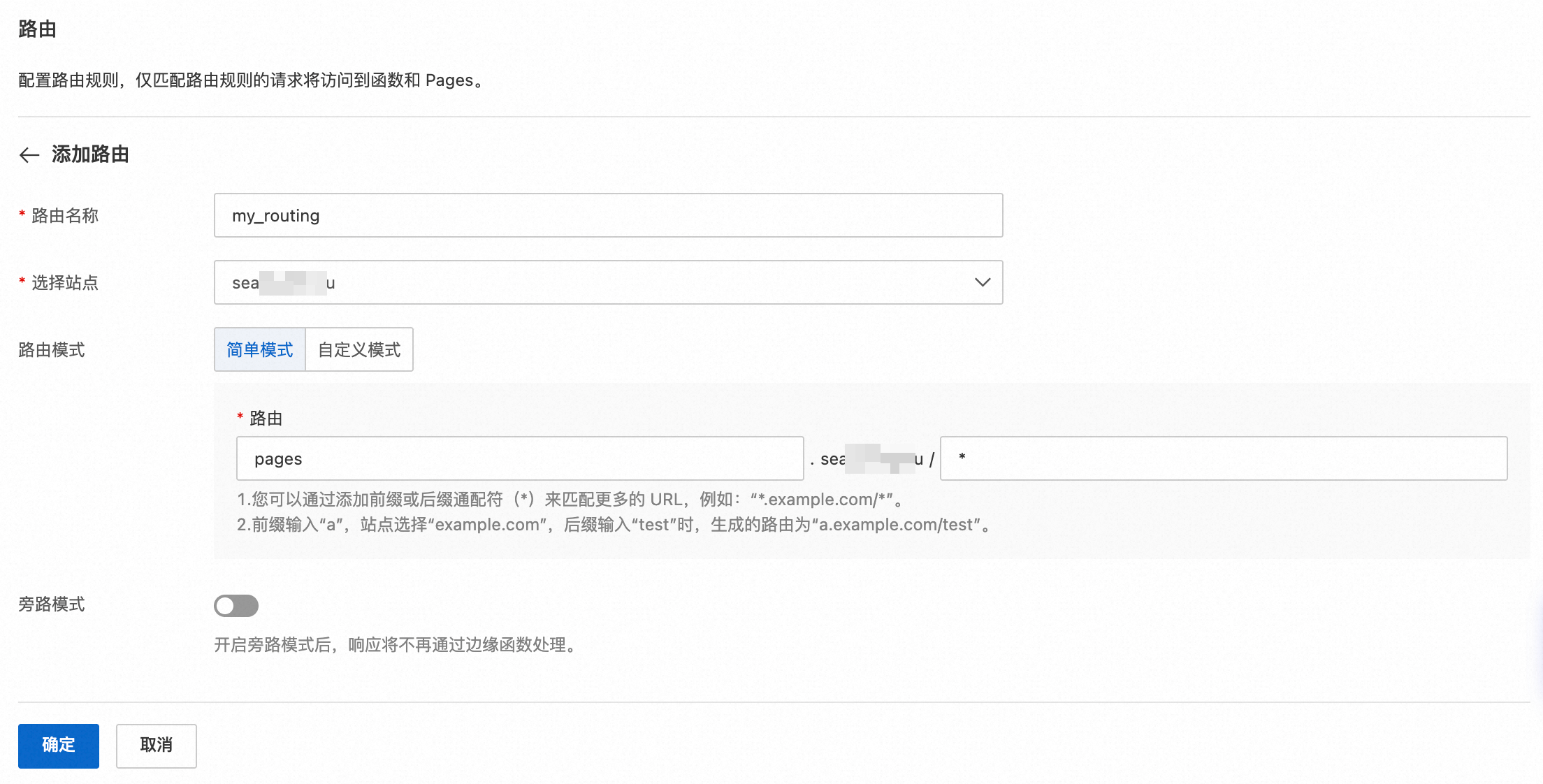Click the 路由 page heading at top

tap(37, 29)
